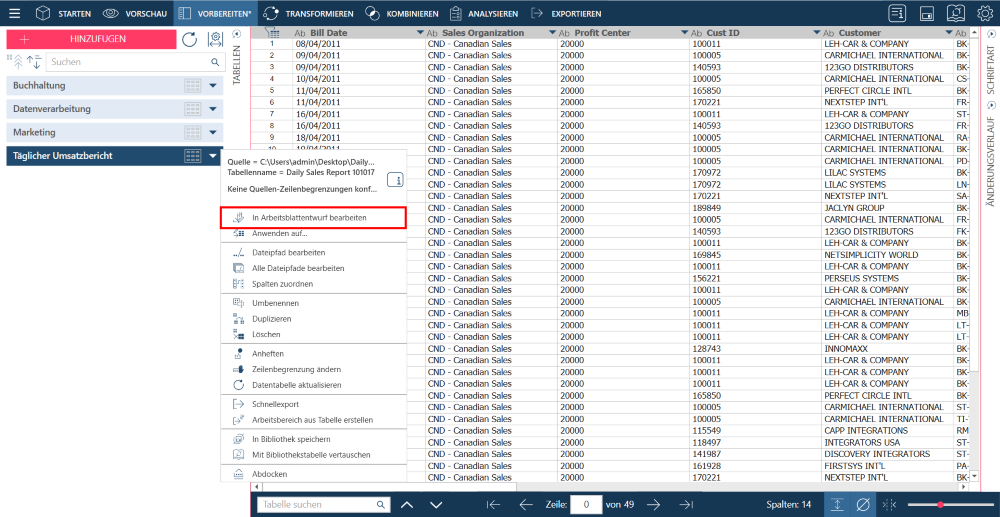Image resolution: width=1000 pixels, height=517 pixels.
Task: Click the help book icon
Action: 955,14
